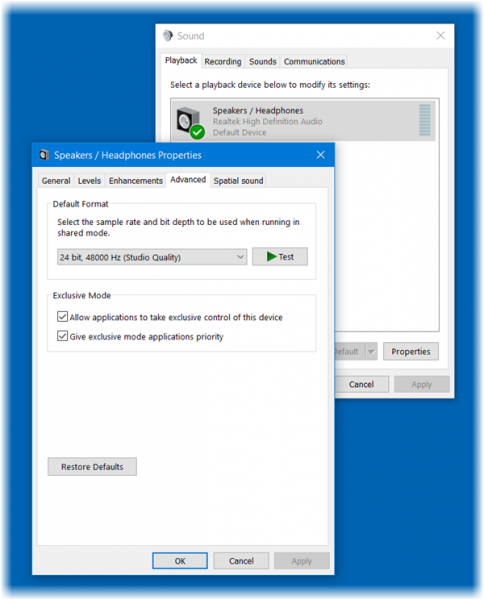Close the Speakers / Headphones Properties dialog
The image size is (484, 600).
321,155
